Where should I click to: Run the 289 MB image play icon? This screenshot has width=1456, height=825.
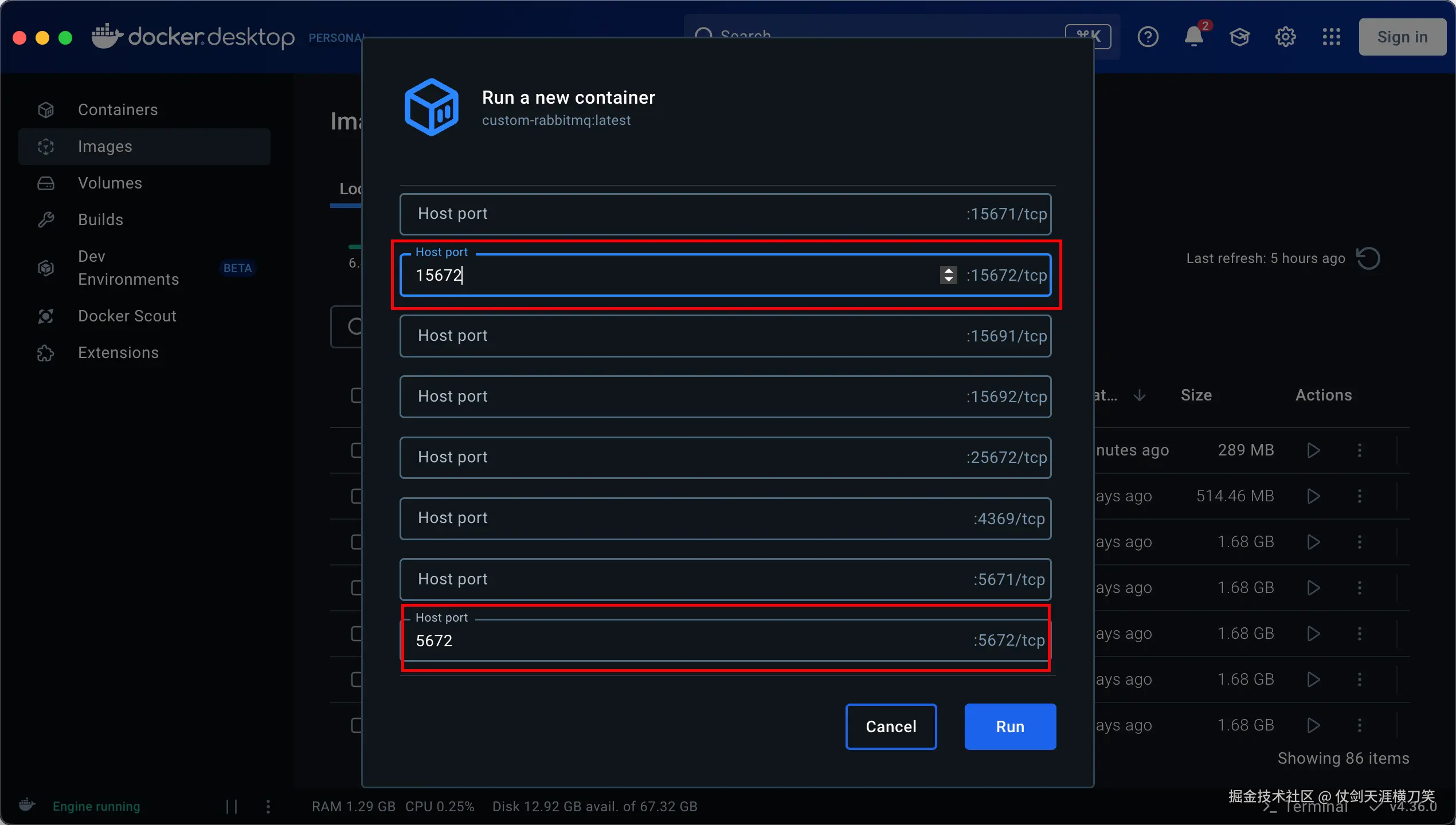tap(1313, 450)
